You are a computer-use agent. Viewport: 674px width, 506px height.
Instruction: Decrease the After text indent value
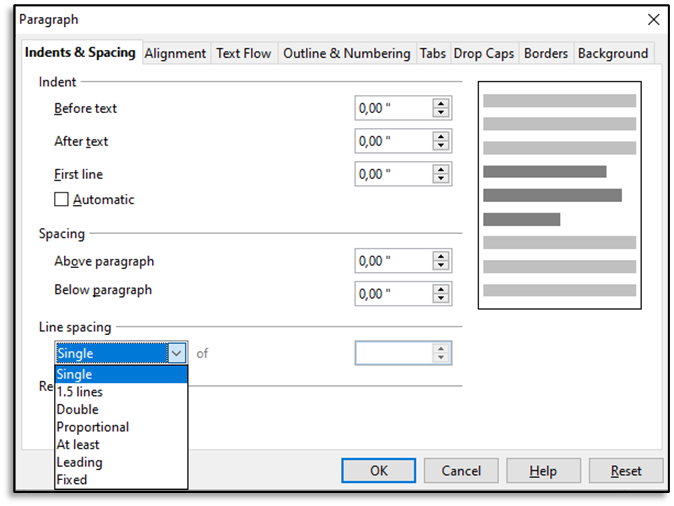[440, 147]
